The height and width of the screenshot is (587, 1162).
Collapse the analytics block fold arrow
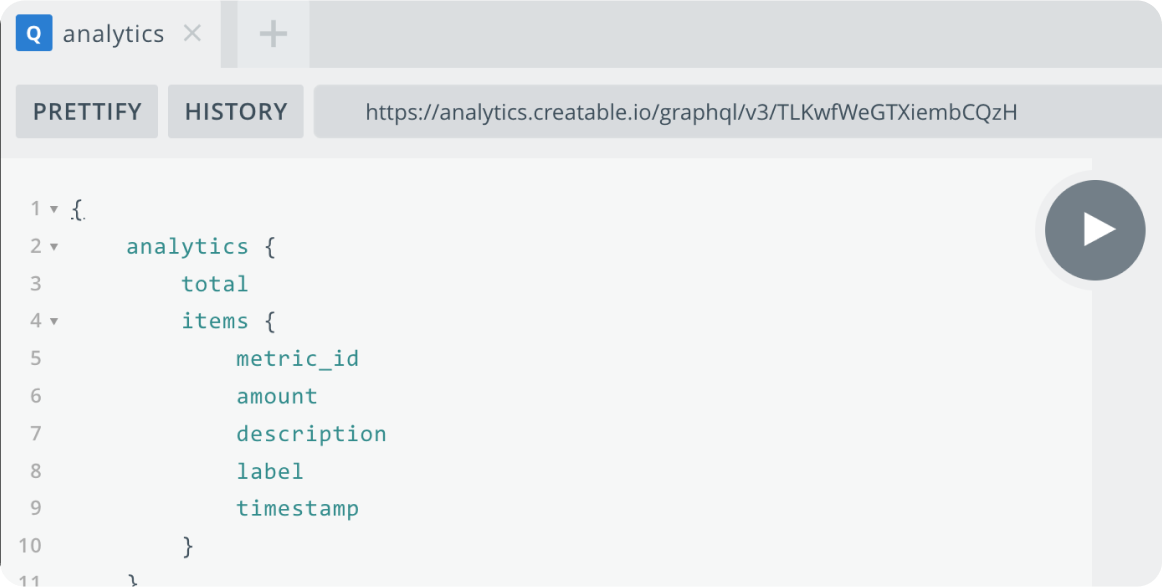53,247
